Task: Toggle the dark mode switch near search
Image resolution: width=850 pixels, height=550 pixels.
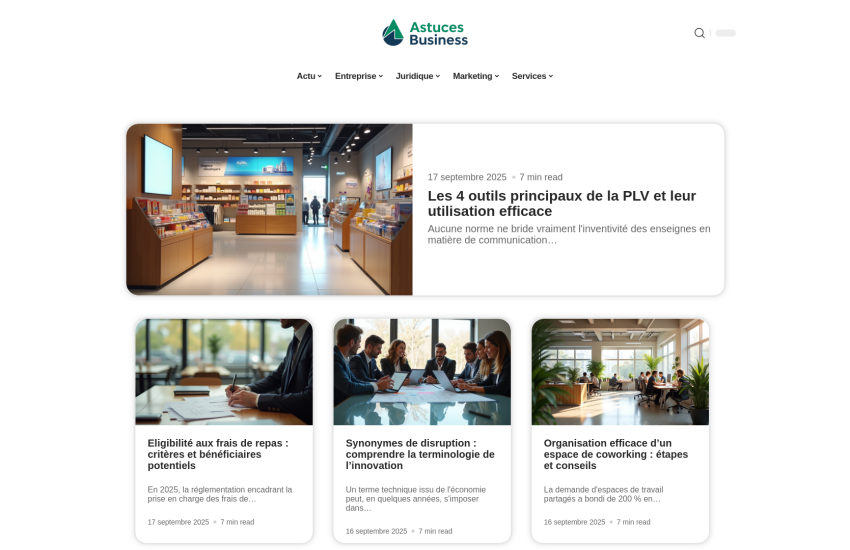Action: tap(725, 33)
